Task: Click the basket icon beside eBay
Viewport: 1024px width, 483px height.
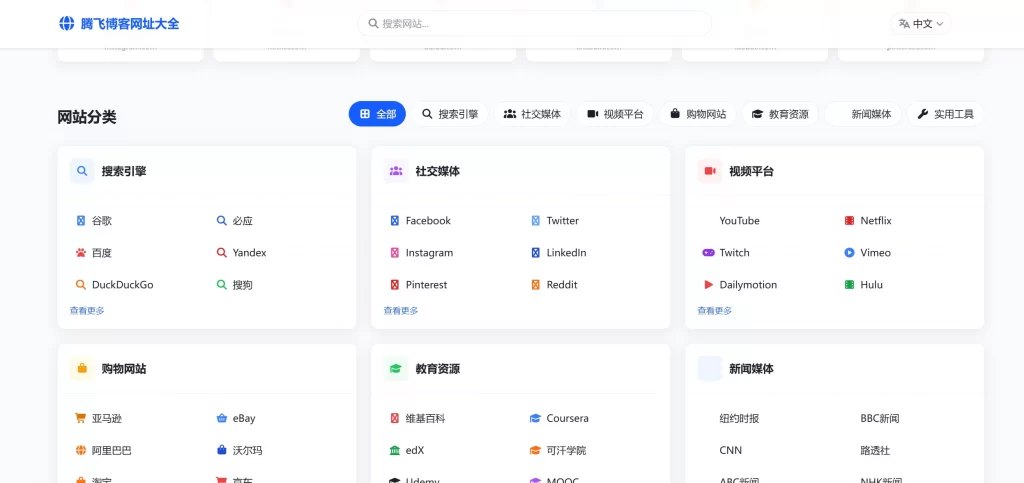Action: click(x=221, y=418)
